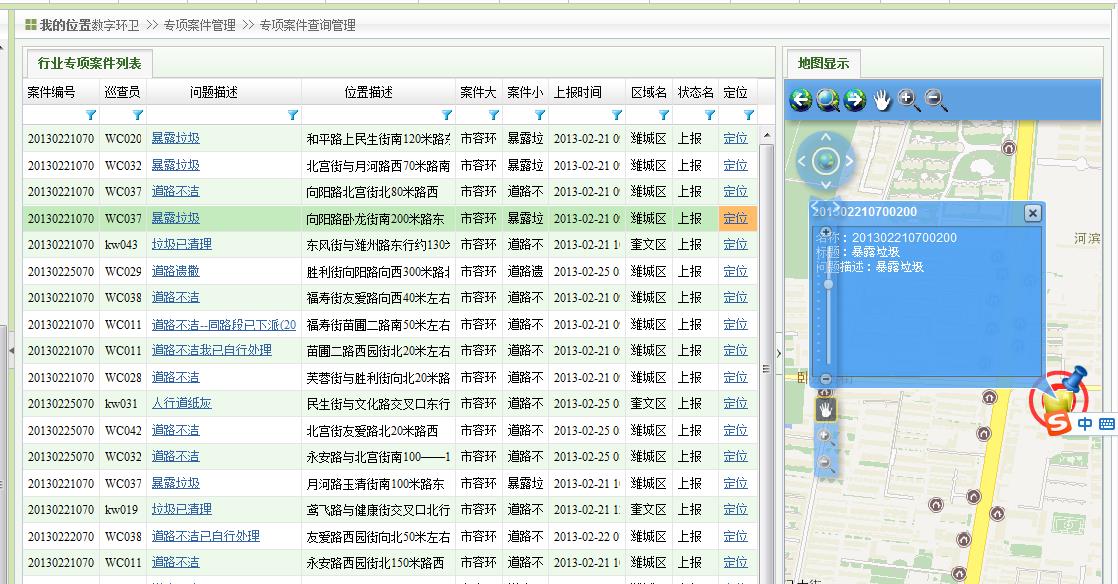Select the highlighted hand tool on map's vertical bar

pyautogui.click(x=826, y=409)
